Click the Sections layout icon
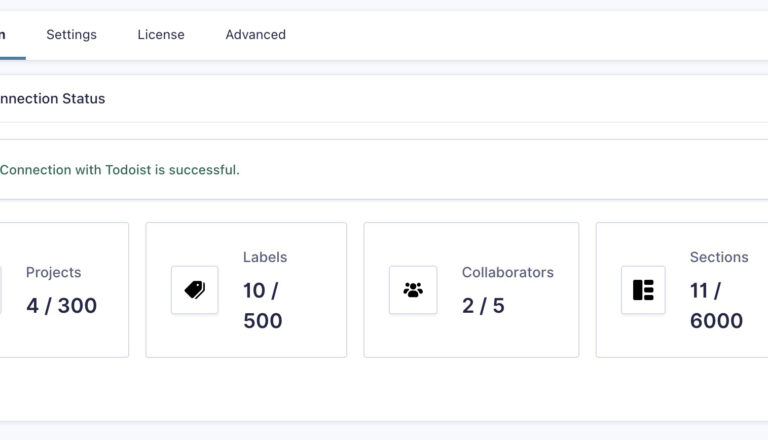This screenshot has height=440, width=768. tap(643, 290)
